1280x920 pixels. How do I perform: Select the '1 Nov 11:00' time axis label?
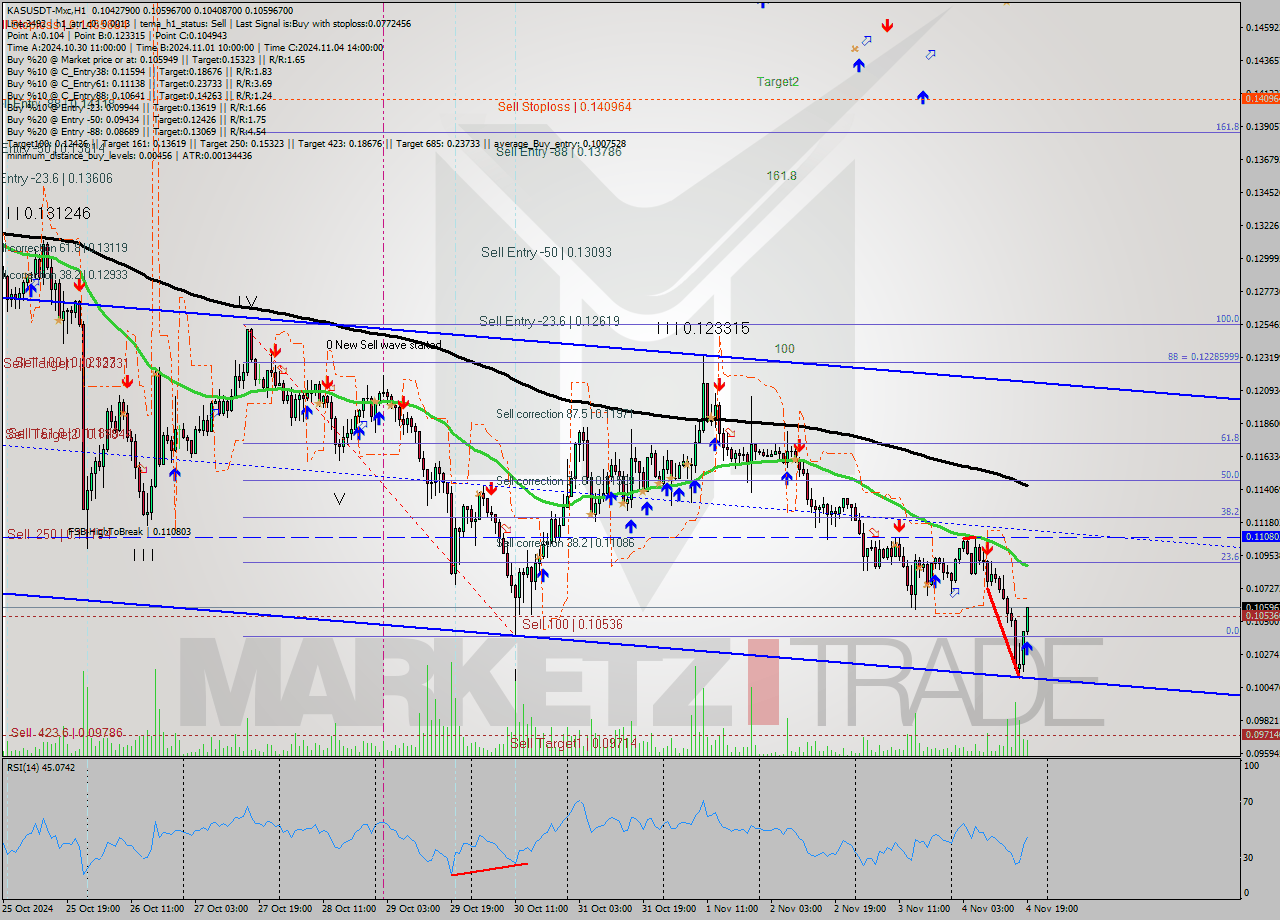click(731, 909)
